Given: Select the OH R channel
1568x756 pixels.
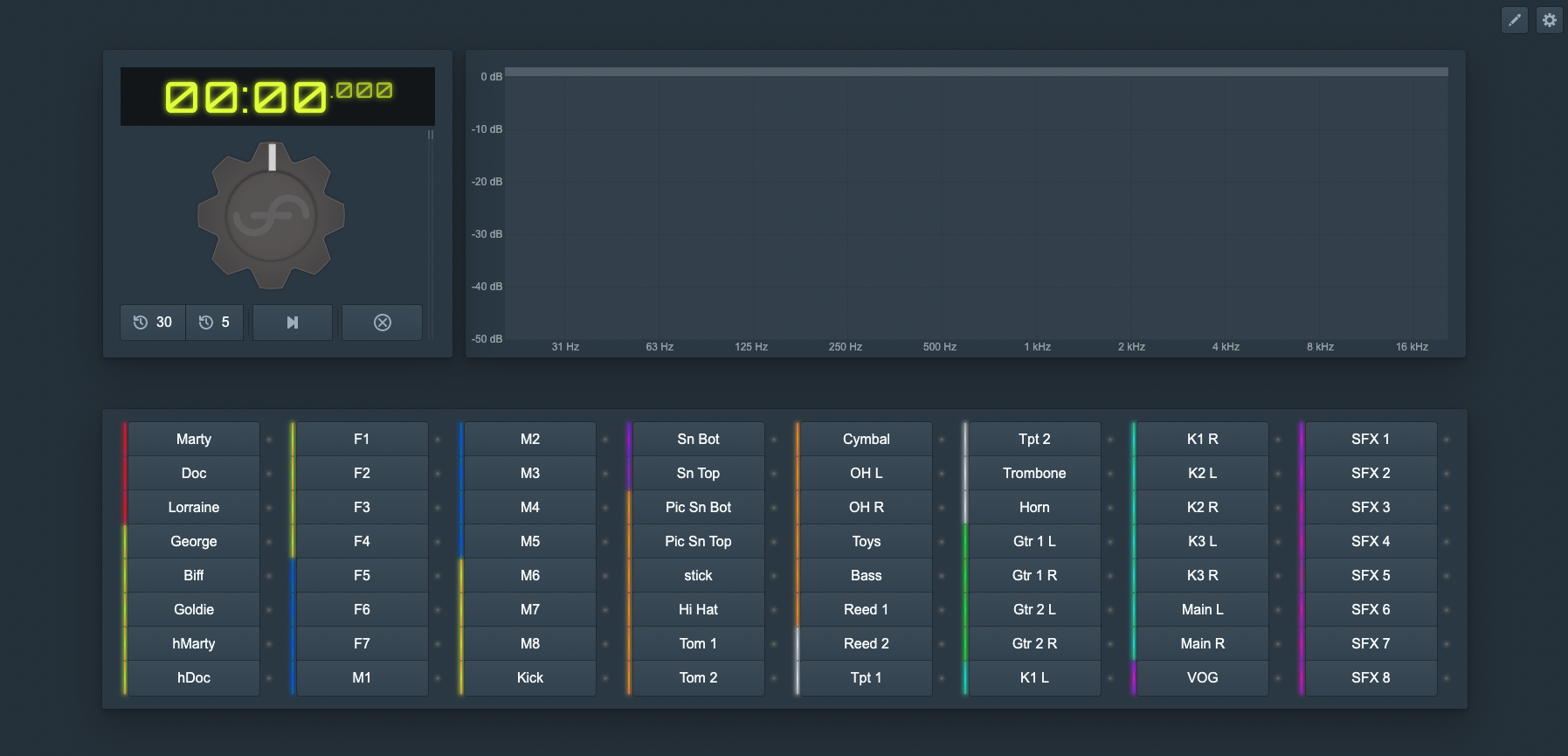Looking at the screenshot, I should (x=867, y=507).
